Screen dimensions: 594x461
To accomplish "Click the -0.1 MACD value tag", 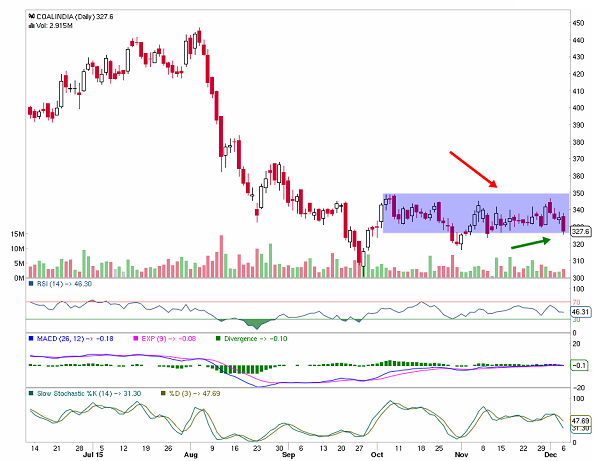I will click(x=580, y=366).
